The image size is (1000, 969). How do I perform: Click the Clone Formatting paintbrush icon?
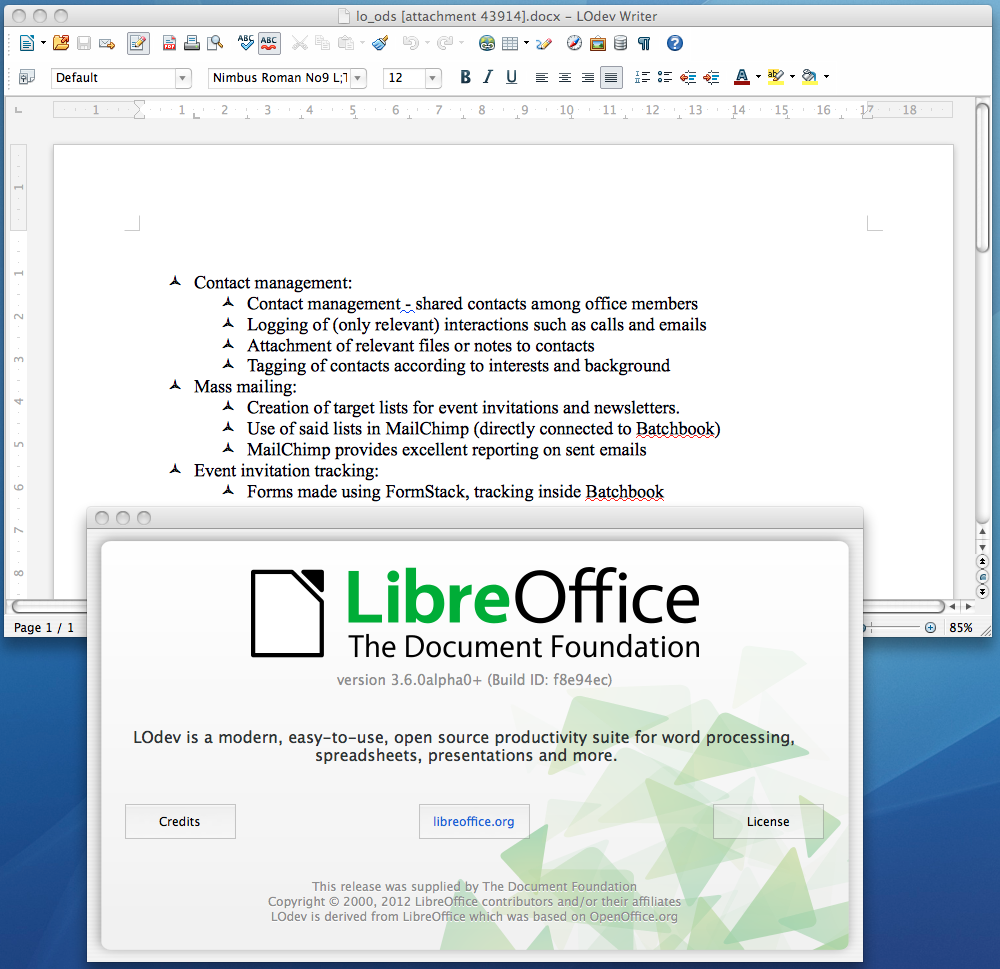(380, 43)
